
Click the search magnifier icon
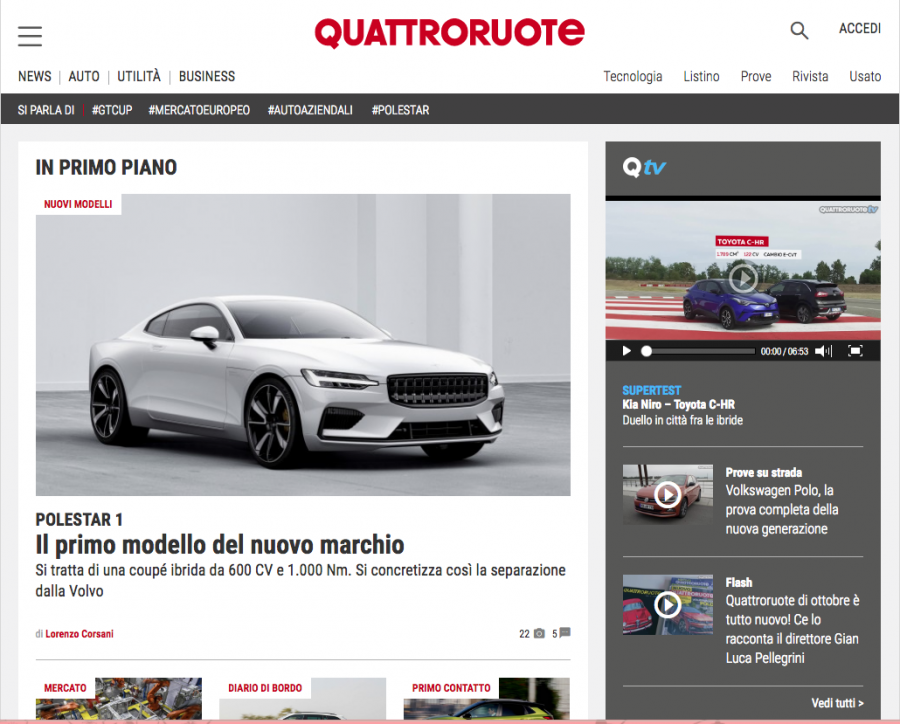(799, 31)
